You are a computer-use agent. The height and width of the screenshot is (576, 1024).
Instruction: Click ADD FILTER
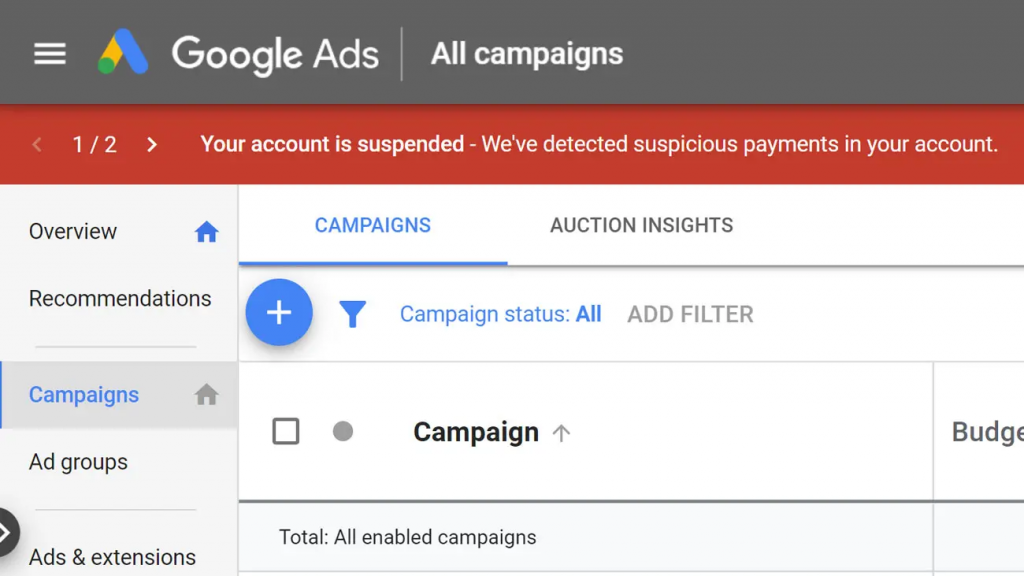click(x=690, y=314)
